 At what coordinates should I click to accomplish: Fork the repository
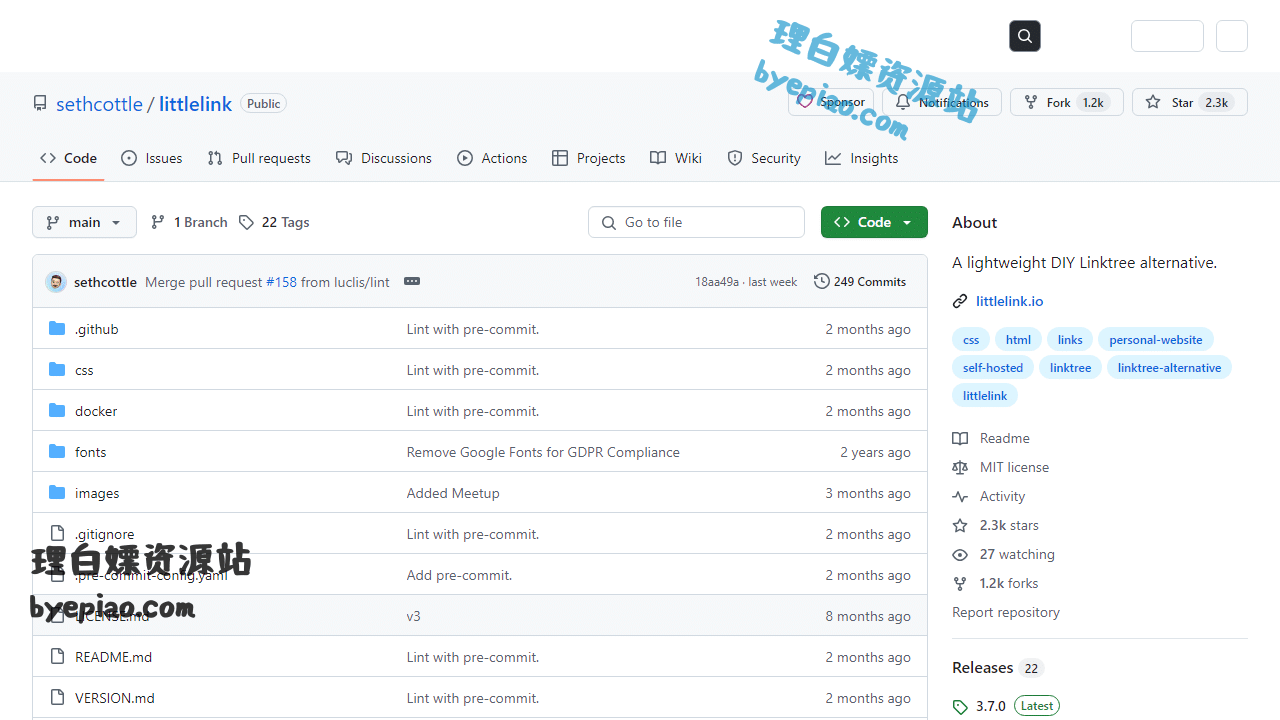tap(1067, 102)
